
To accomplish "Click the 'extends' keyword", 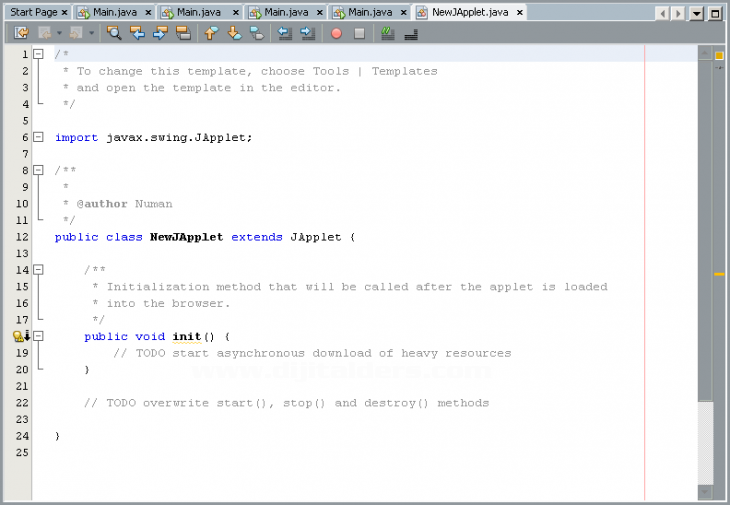I will (x=257, y=237).
